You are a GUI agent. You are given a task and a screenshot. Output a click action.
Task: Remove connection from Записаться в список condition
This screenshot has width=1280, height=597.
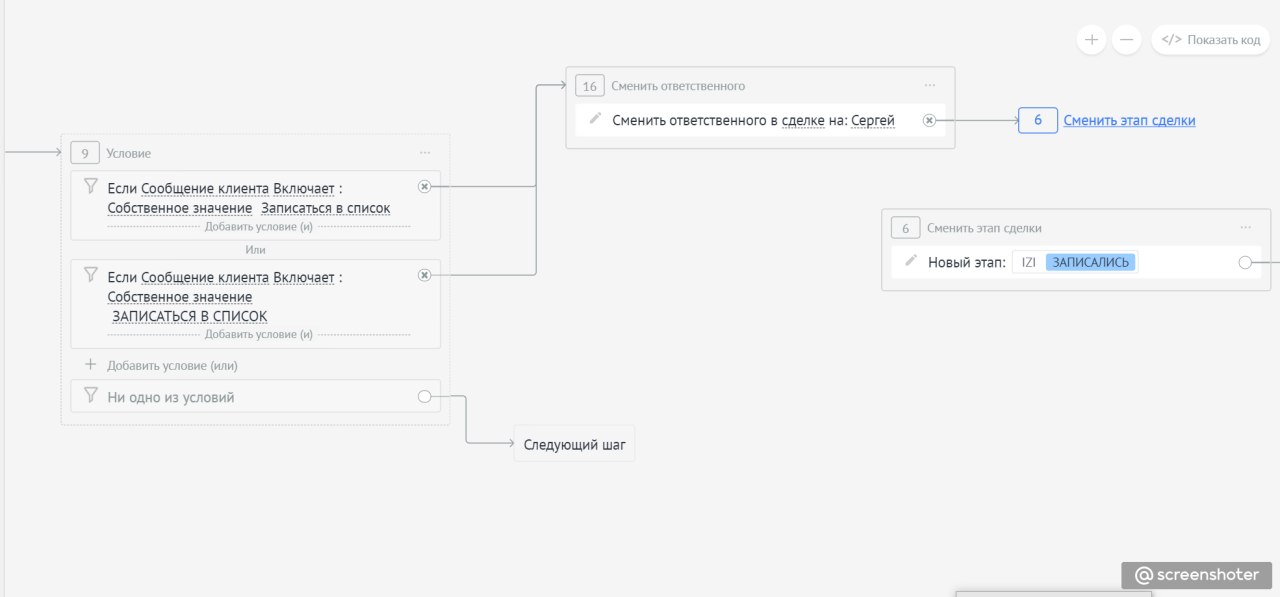coord(424,186)
